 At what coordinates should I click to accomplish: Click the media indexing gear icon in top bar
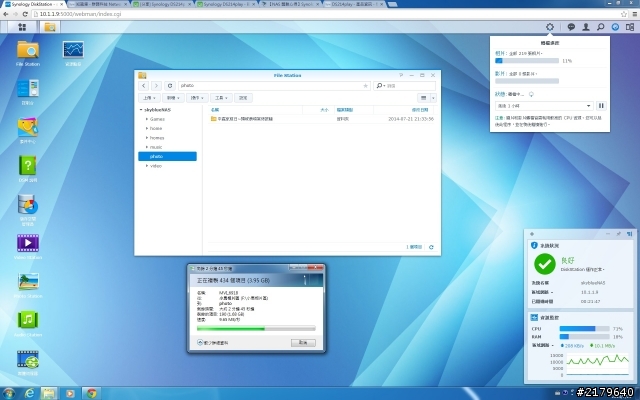(x=550, y=27)
